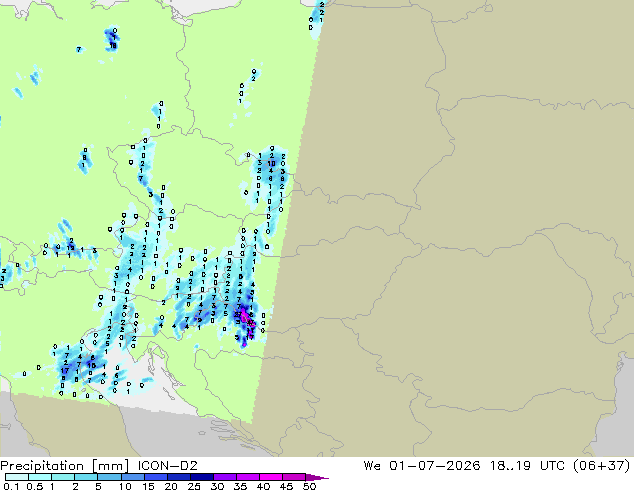Click the '25' legend scale value

(194, 486)
